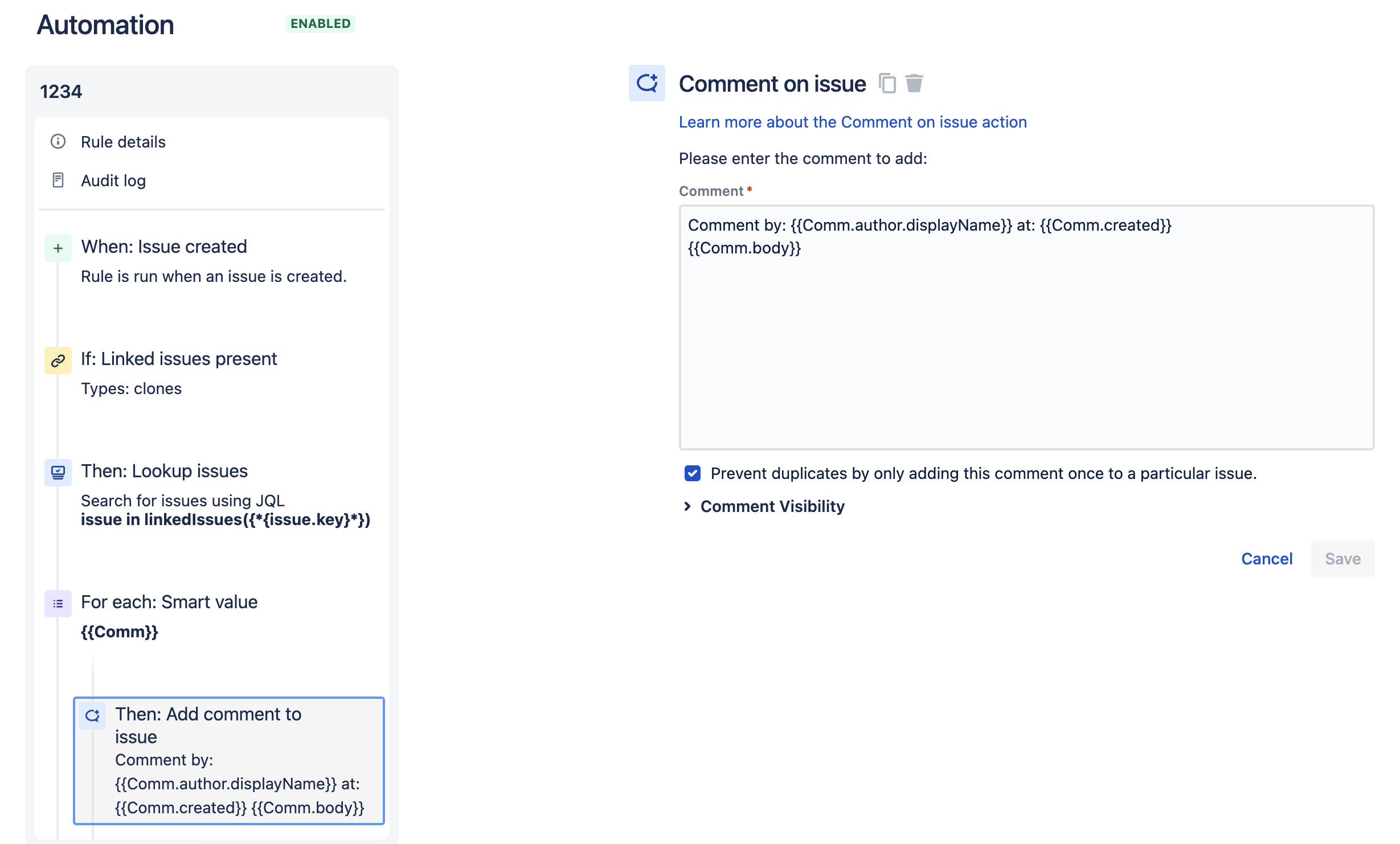1400x844 pixels.
Task: Click the Save button
Action: coord(1342,559)
